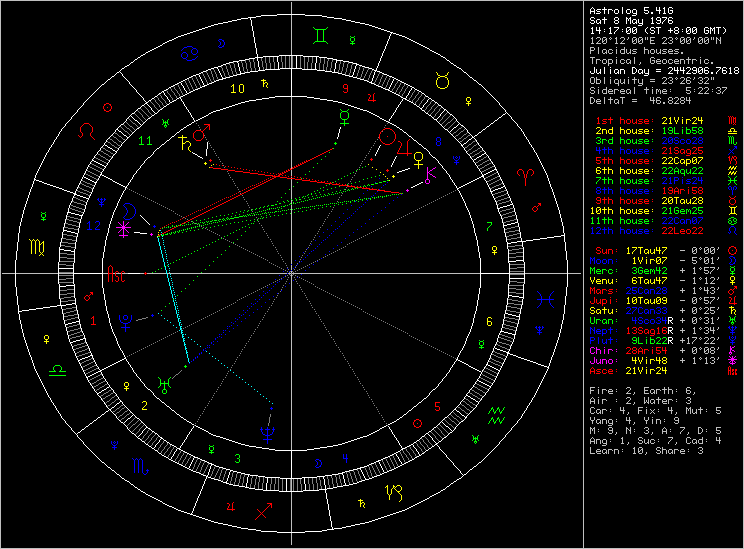Click the red Aries glyph in the zodiac ring
The image size is (744, 549).
pos(526,177)
